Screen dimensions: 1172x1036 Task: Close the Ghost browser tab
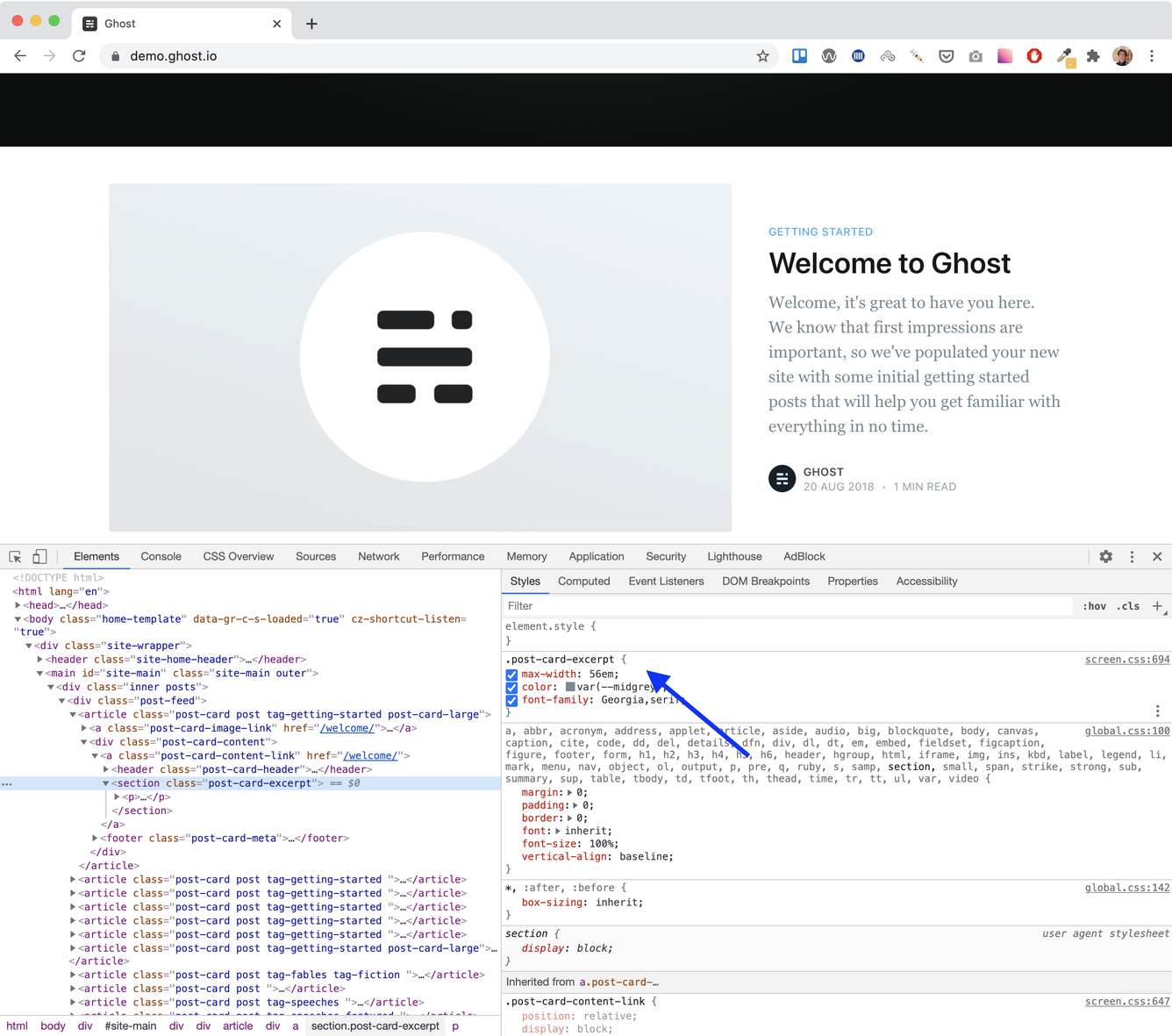pyautogui.click(x=276, y=24)
